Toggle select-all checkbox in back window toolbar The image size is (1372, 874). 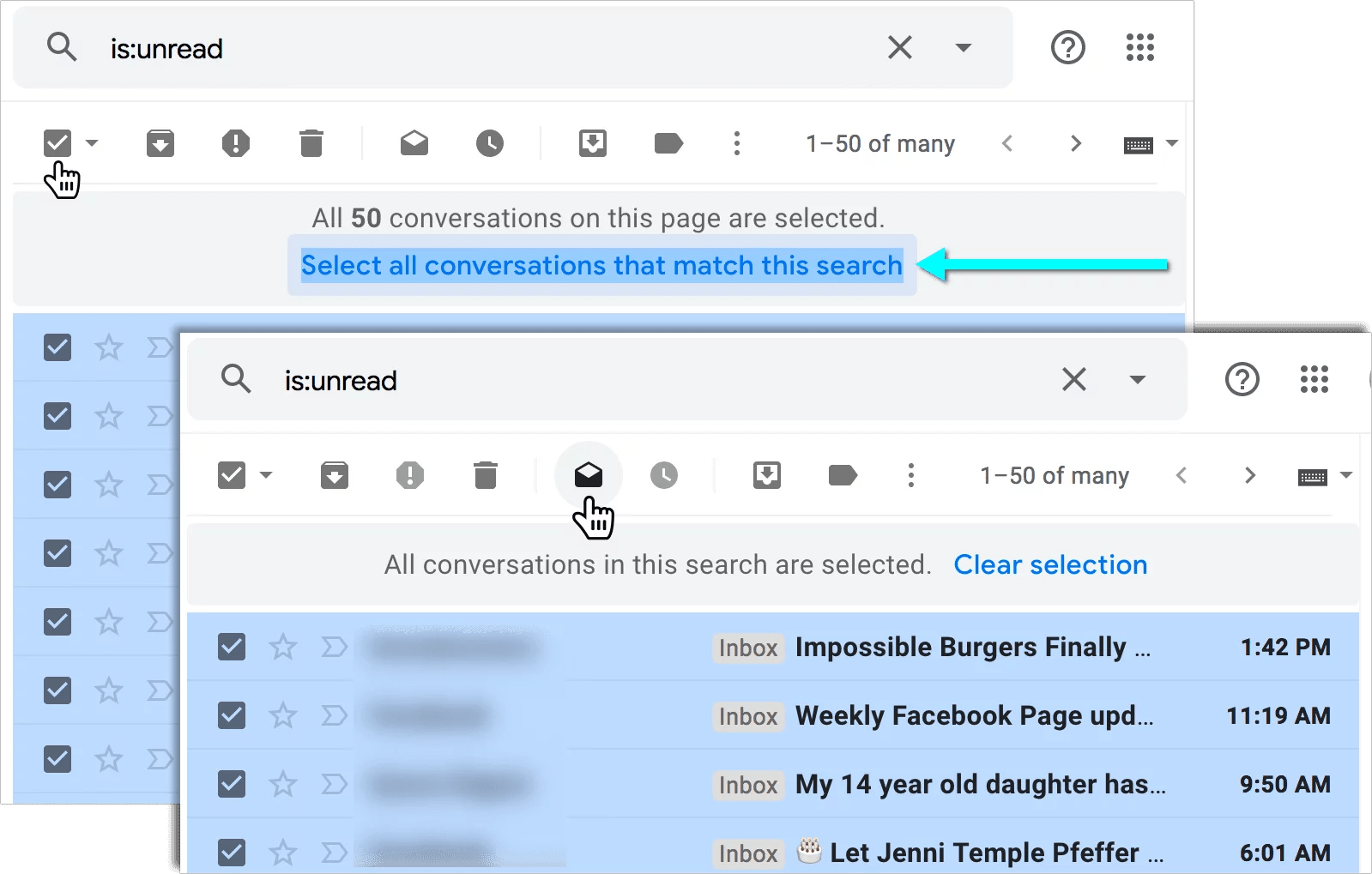pyautogui.click(x=57, y=143)
